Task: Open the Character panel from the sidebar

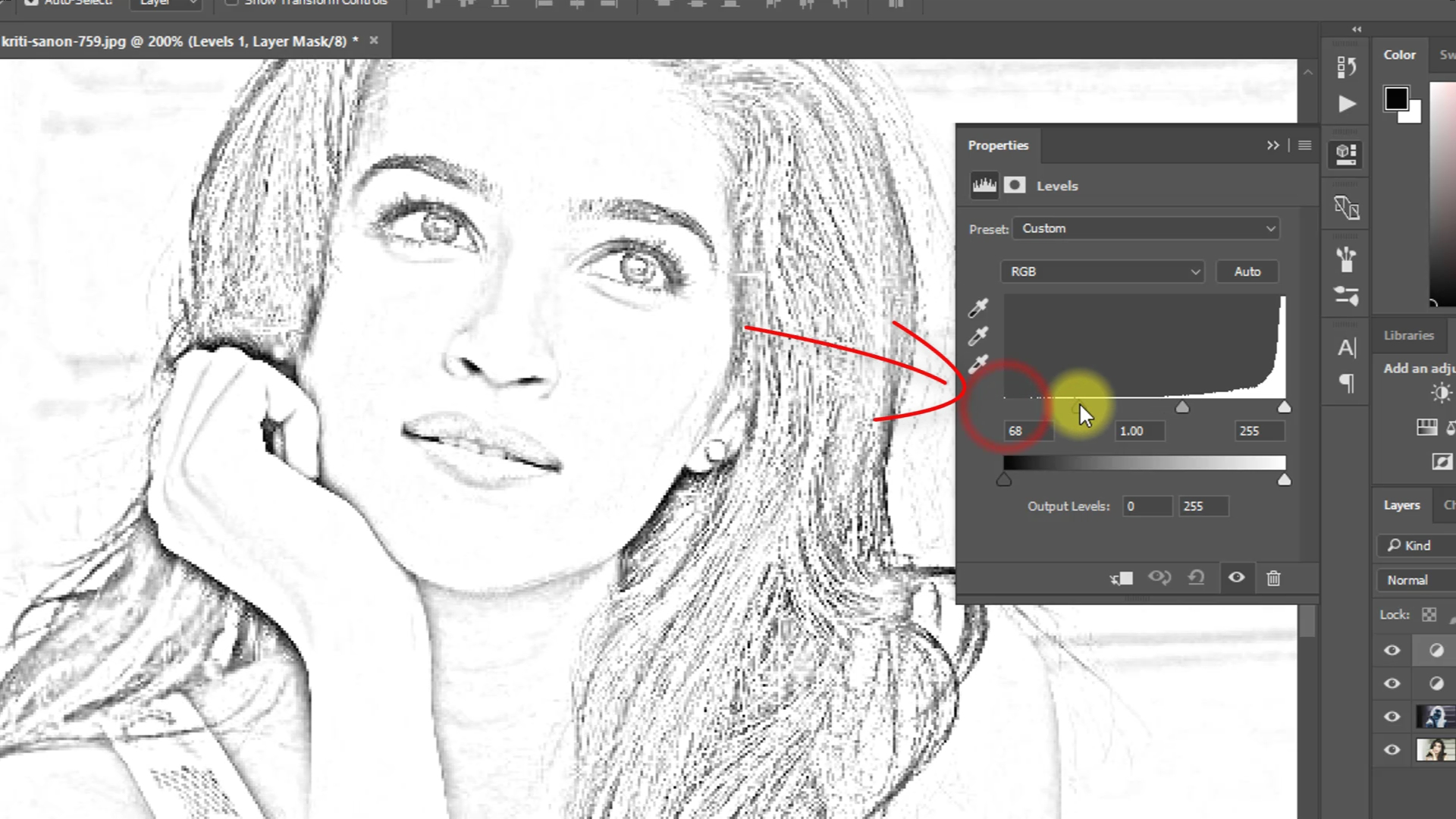Action: click(1347, 347)
